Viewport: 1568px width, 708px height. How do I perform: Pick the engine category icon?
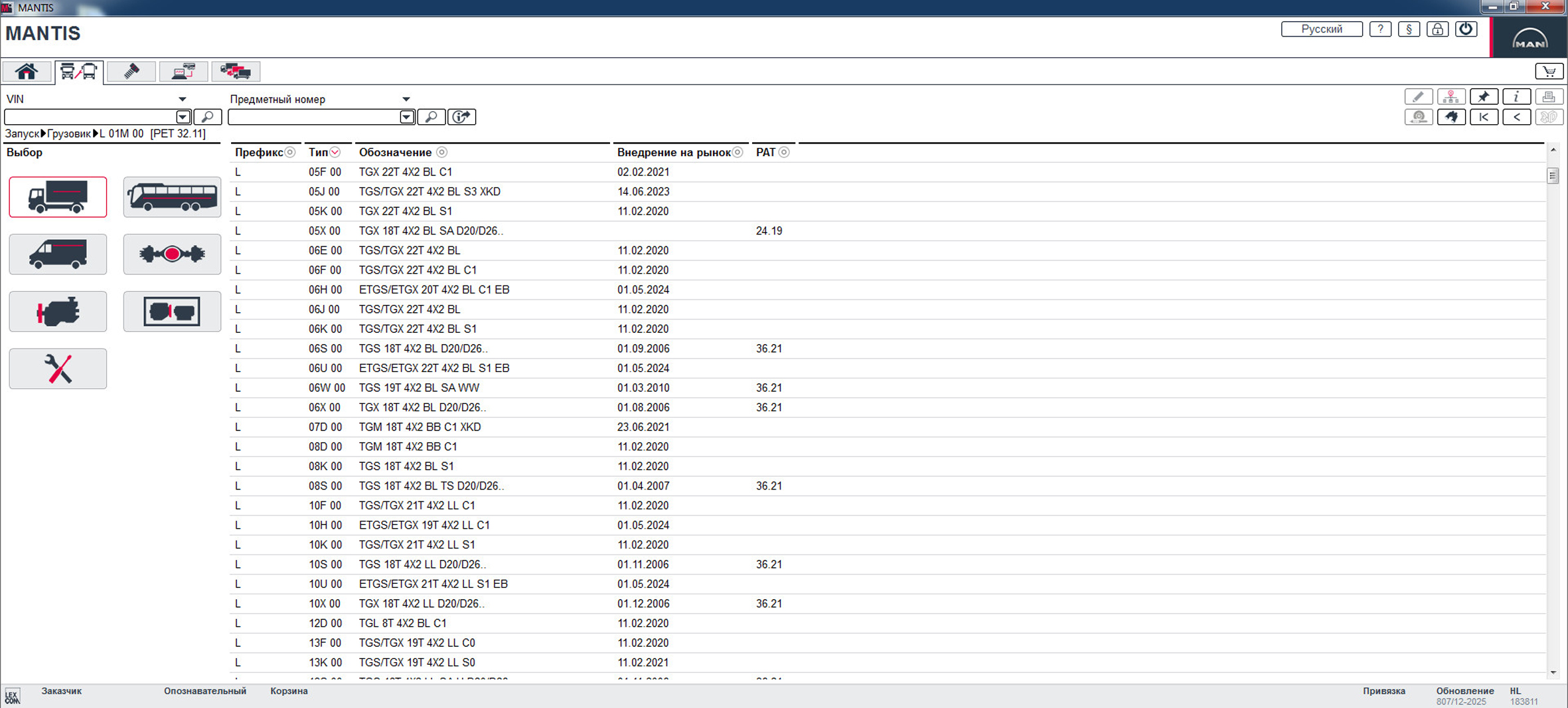point(58,311)
